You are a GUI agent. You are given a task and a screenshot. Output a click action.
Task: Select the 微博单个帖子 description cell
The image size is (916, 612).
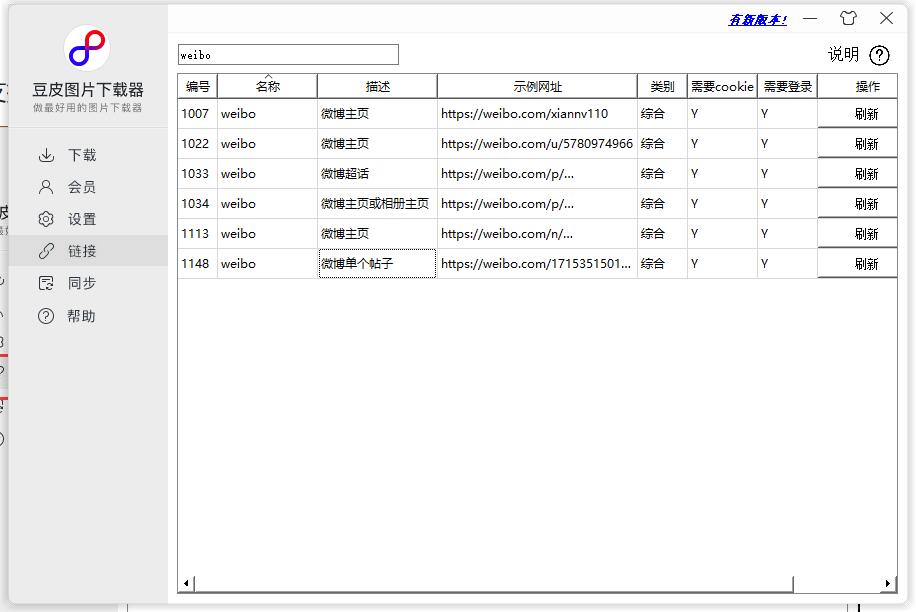tap(377, 264)
